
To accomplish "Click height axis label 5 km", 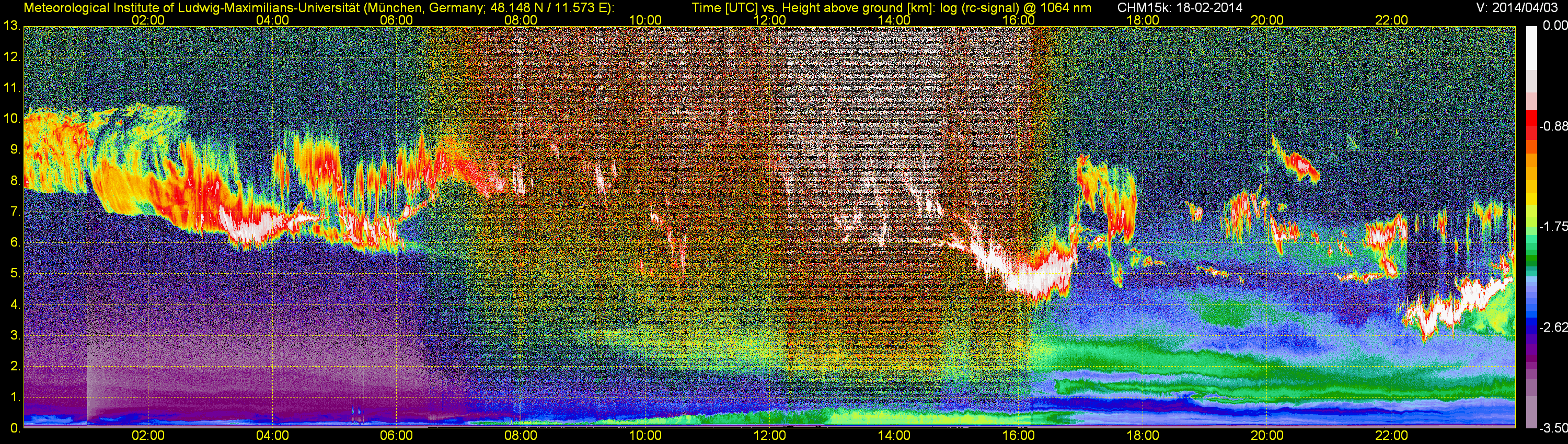I will pyautogui.click(x=15, y=274).
